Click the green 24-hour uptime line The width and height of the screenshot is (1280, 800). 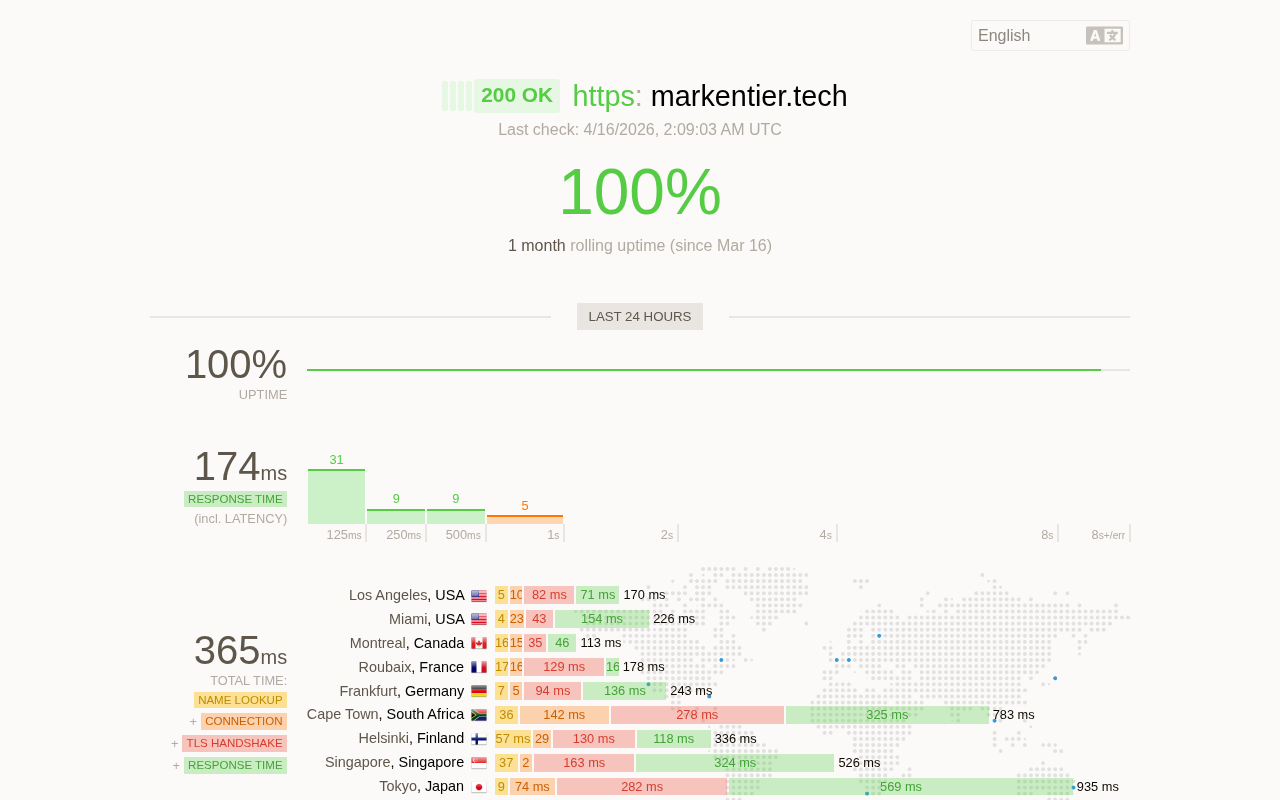point(704,370)
